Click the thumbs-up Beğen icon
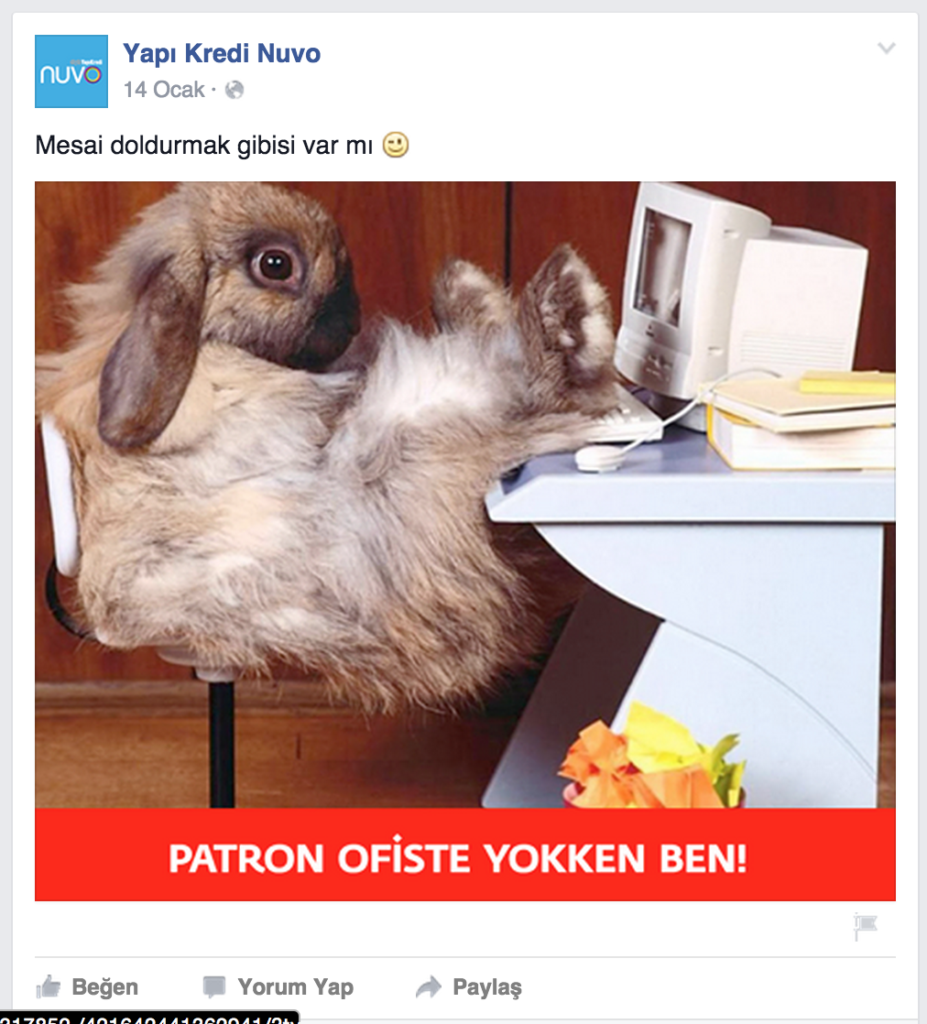This screenshot has width=927, height=1024. (x=48, y=986)
